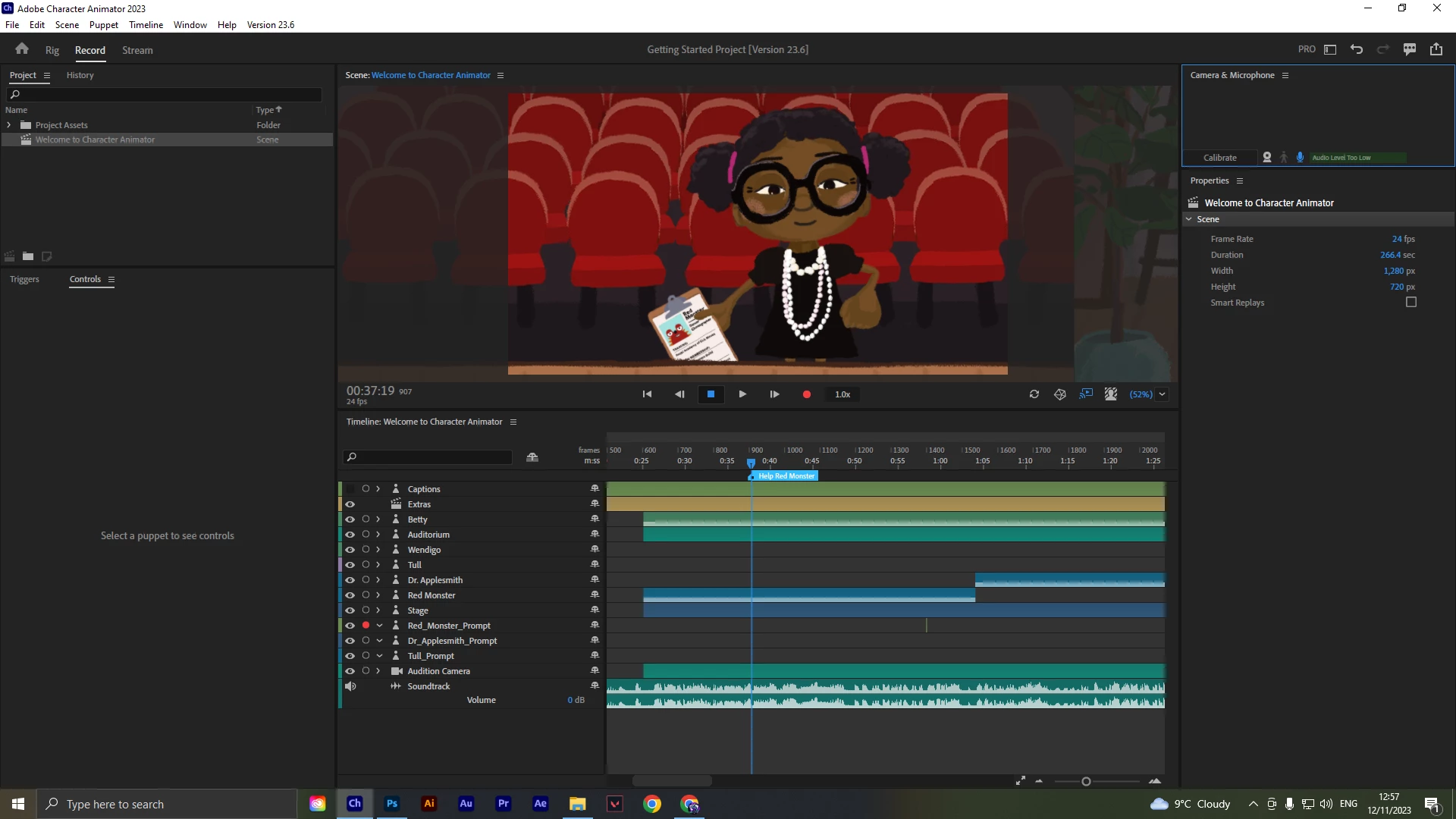Open the viewer zoom percentage dropdown
The image size is (1456, 819).
coord(1162,394)
